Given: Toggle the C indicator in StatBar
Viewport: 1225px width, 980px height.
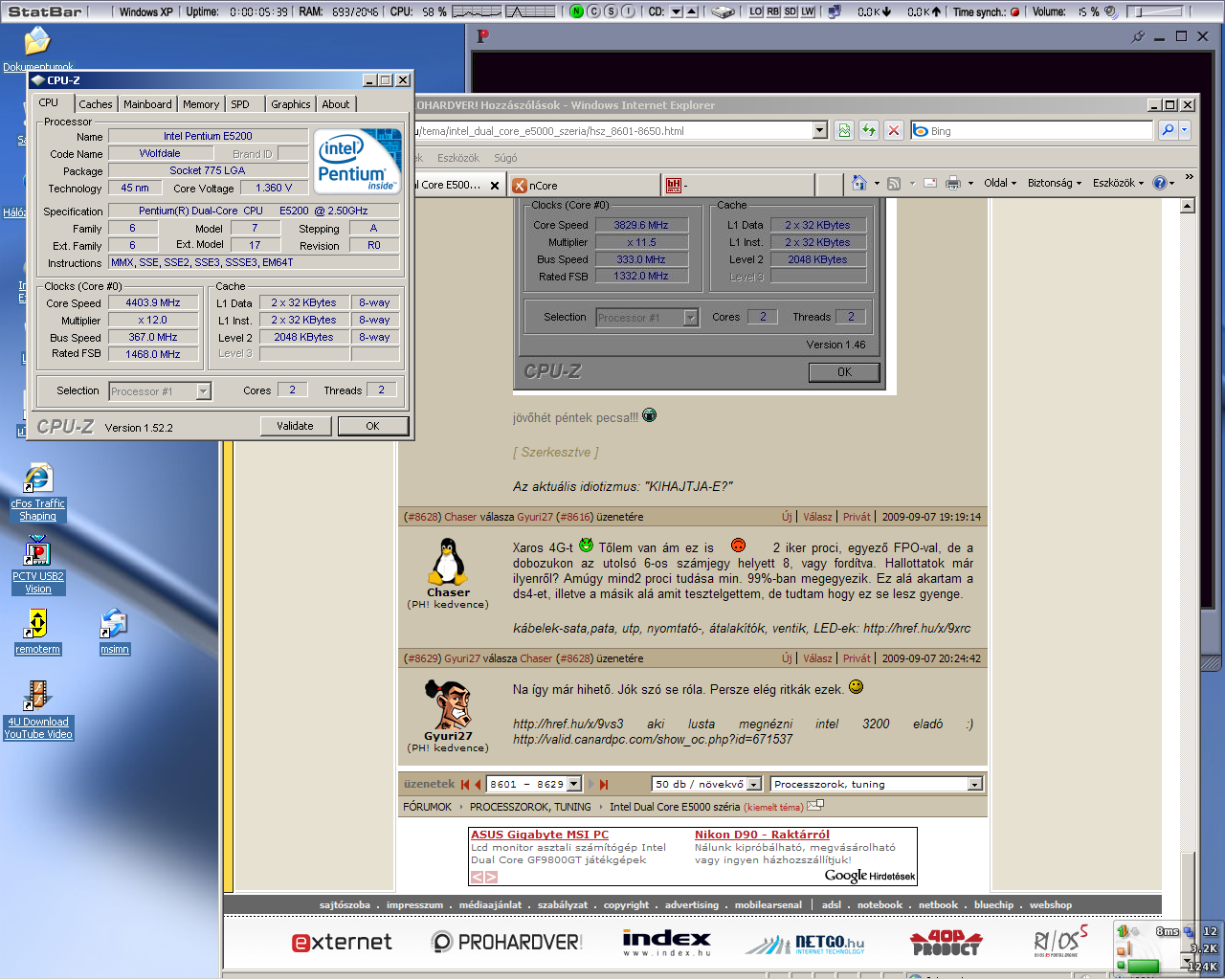Looking at the screenshot, I should pos(593,11).
